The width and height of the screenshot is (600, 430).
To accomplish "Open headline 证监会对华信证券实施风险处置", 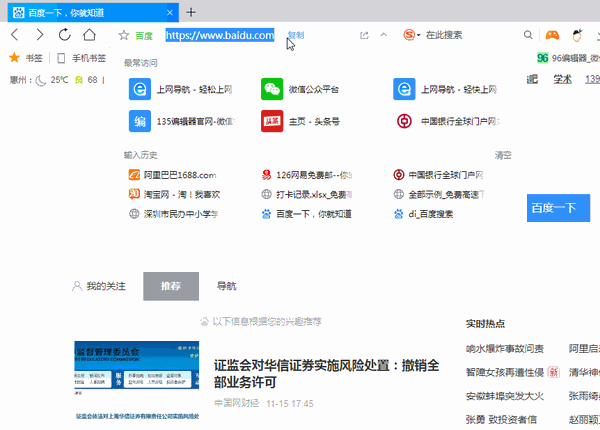I will (326, 374).
